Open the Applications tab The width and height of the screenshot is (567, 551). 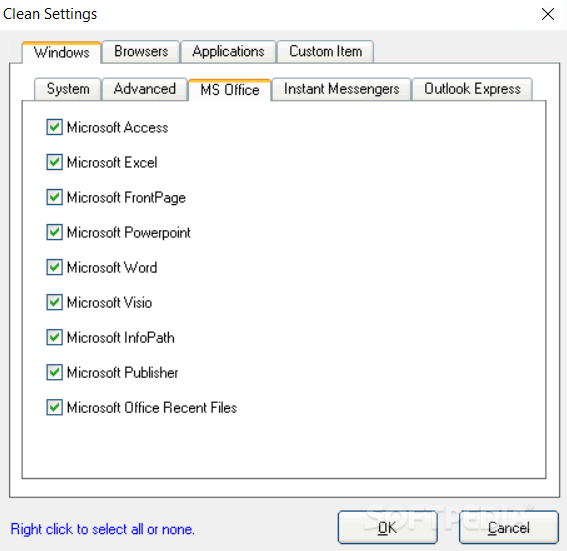(x=228, y=51)
